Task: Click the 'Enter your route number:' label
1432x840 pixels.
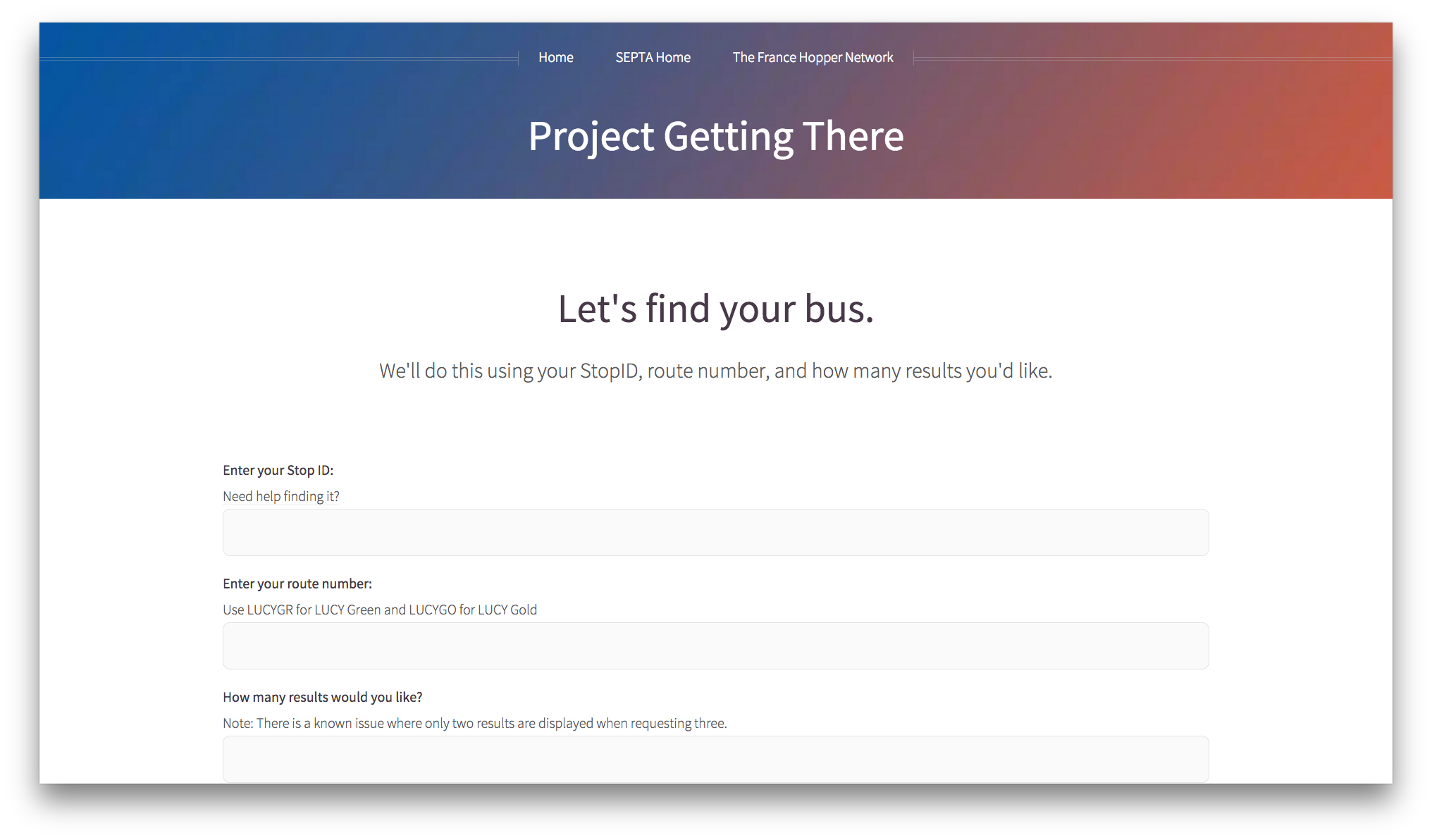Action: 297,583
